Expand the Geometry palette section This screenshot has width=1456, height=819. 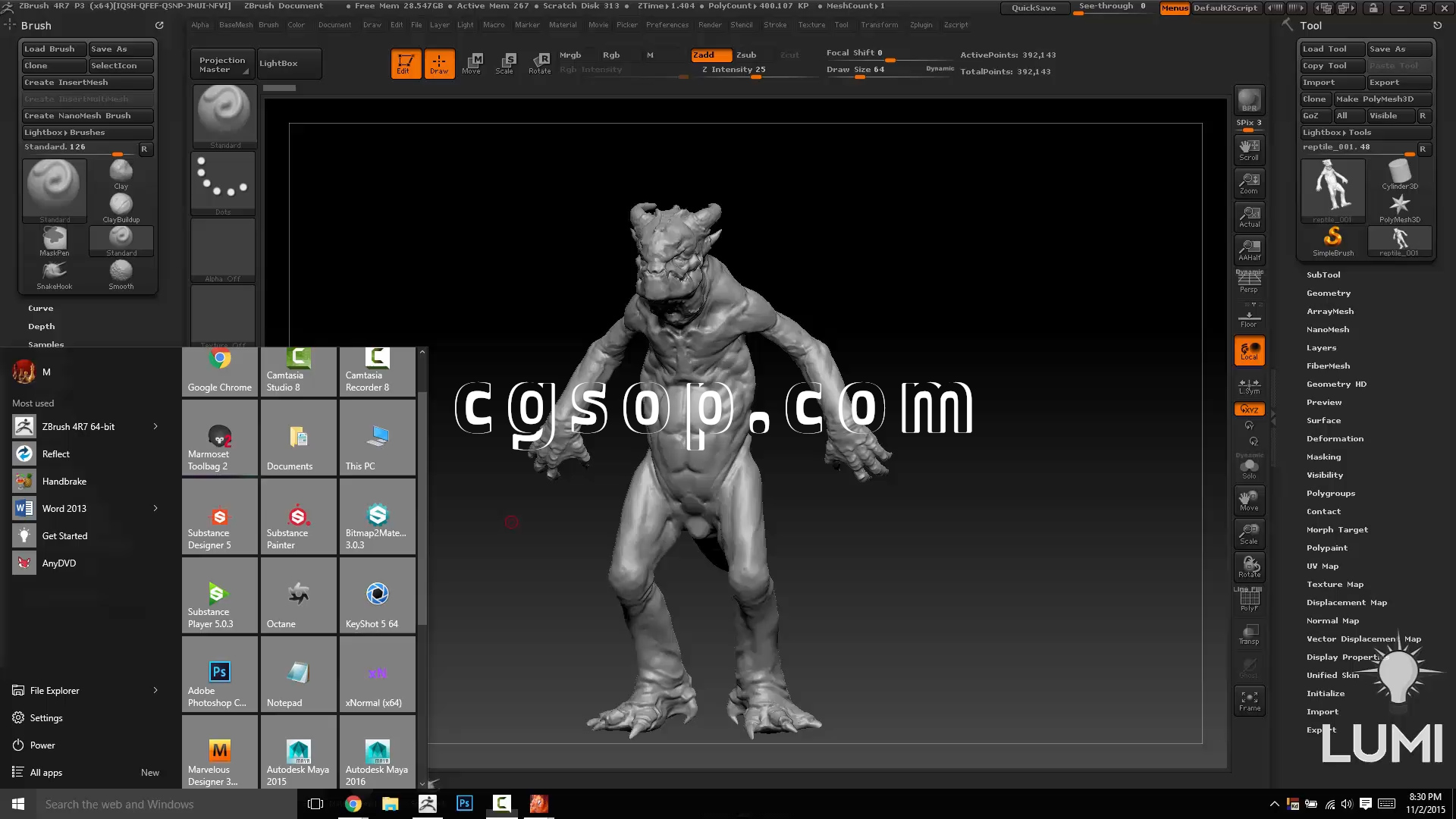tap(1328, 293)
